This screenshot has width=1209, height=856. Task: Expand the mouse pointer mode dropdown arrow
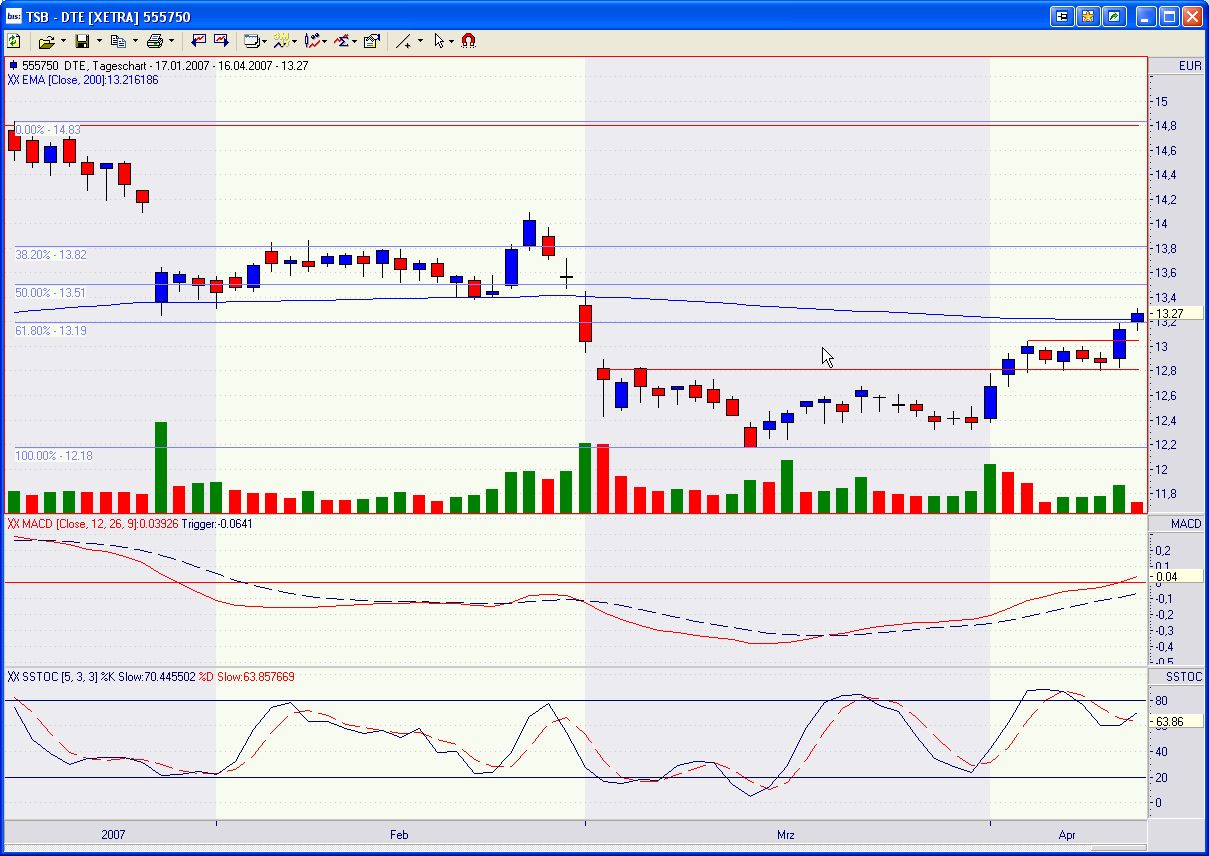452,41
